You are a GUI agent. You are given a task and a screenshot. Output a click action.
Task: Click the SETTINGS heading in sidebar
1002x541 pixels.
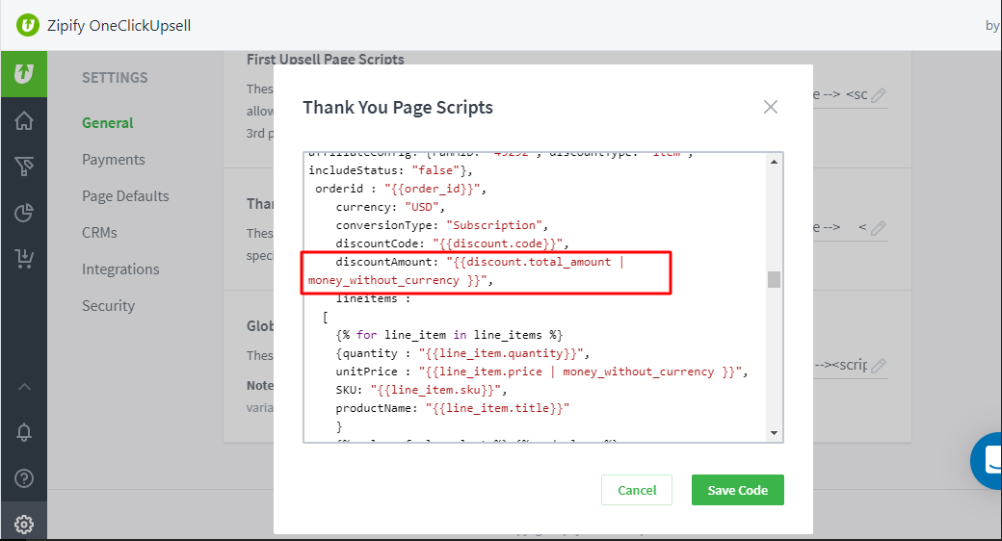[114, 78]
